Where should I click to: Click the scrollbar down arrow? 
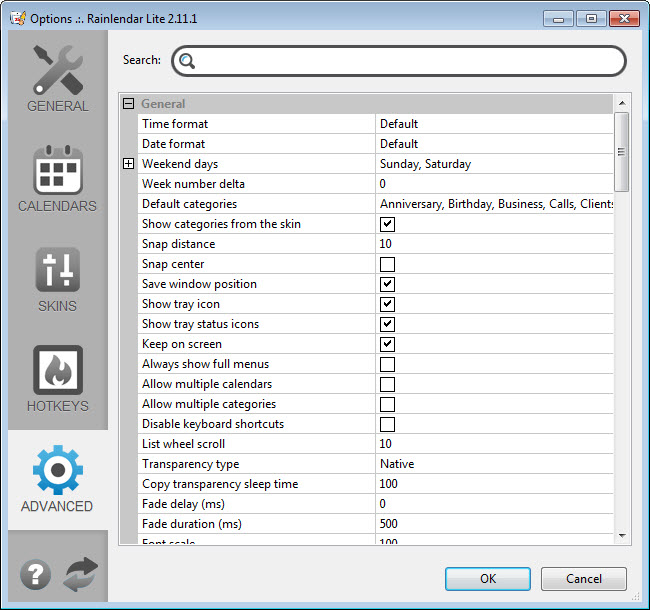(x=622, y=535)
